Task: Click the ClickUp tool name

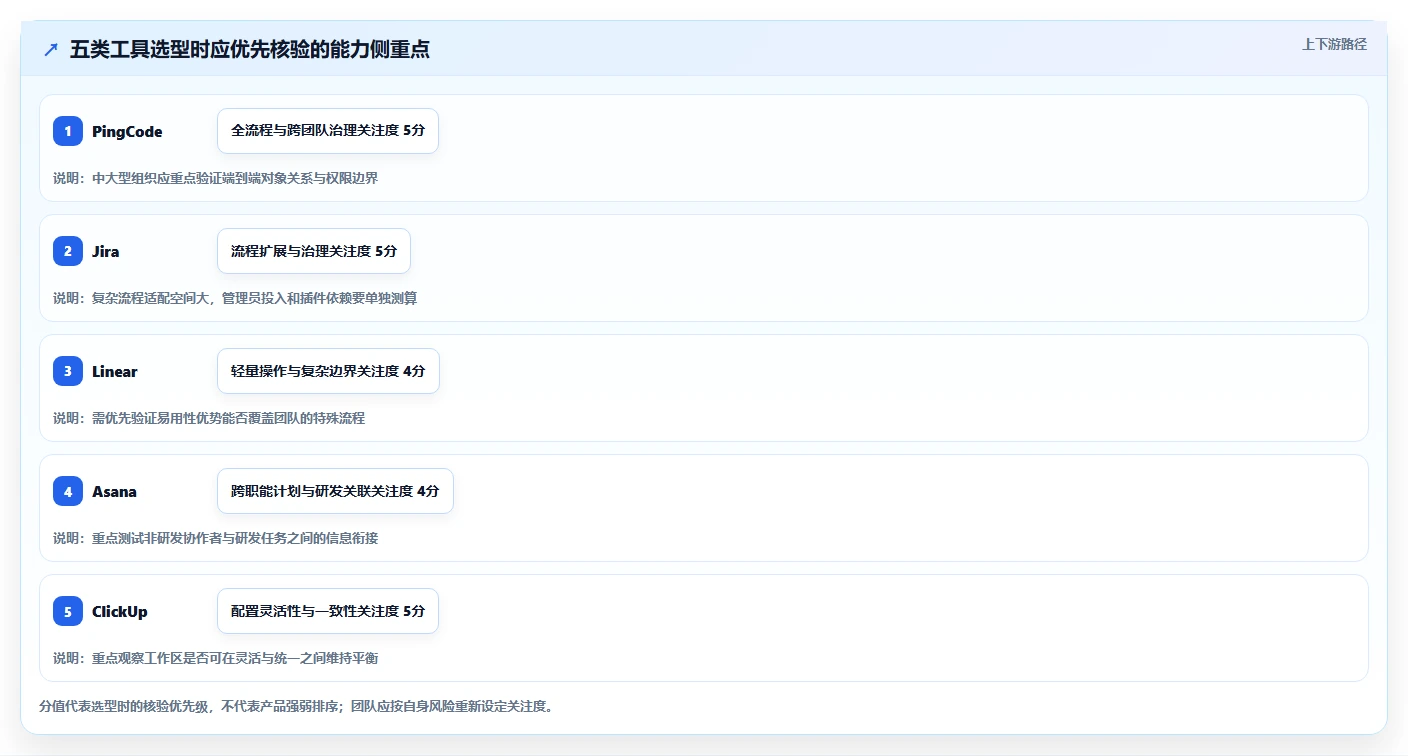Action: point(120,612)
